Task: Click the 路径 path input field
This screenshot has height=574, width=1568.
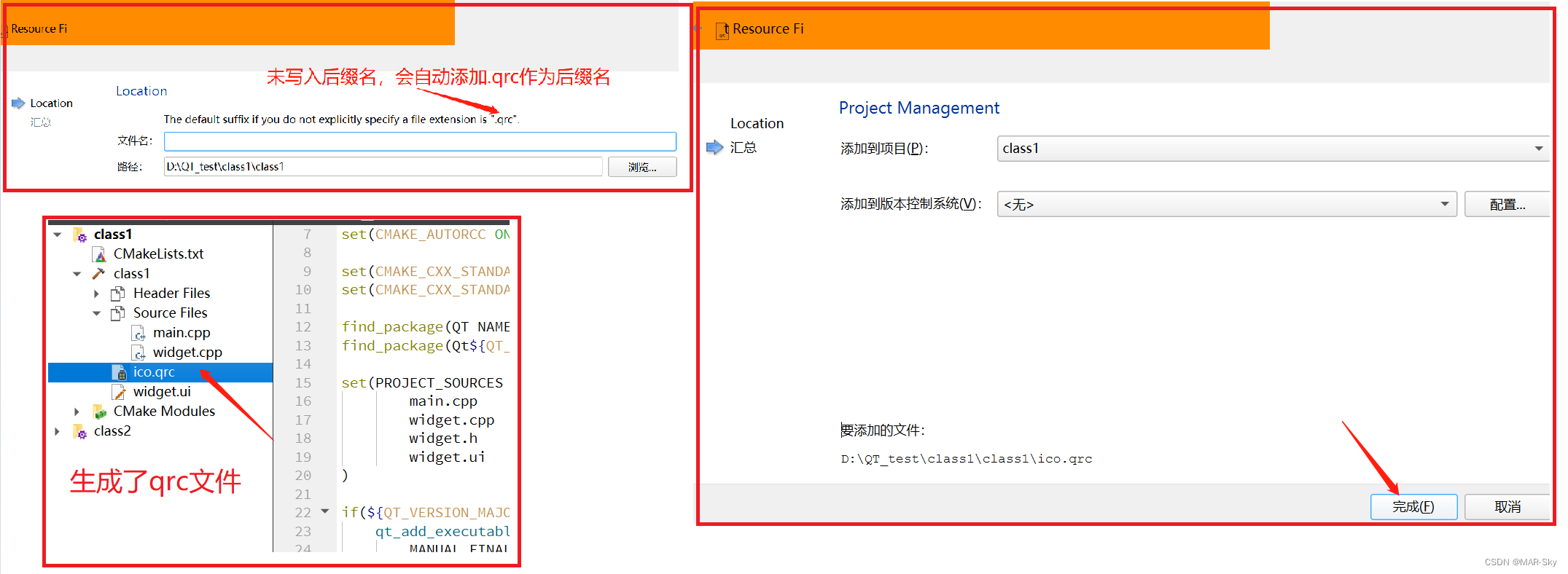Action: [383, 167]
